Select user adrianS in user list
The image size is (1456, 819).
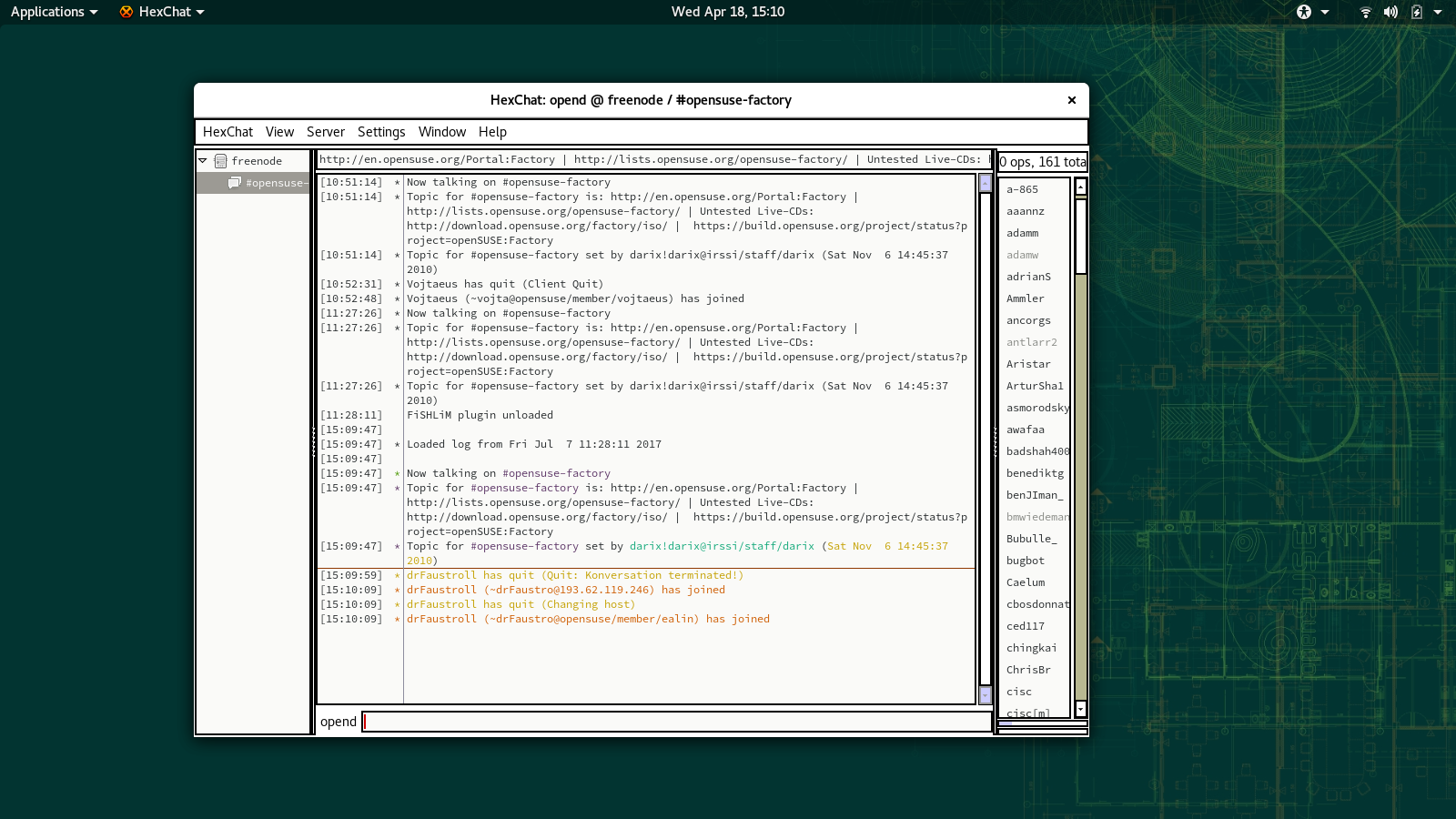[1028, 277]
